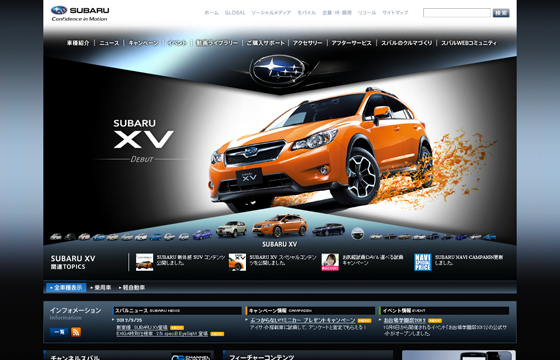The width and height of the screenshot is (560, 360).
Task: Click the Subaru logo in the header
Action: pos(80,14)
